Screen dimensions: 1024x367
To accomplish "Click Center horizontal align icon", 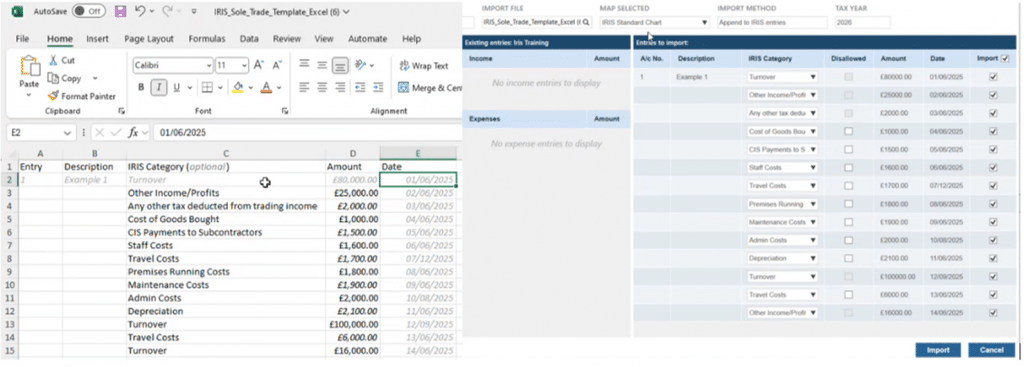I will coord(322,87).
